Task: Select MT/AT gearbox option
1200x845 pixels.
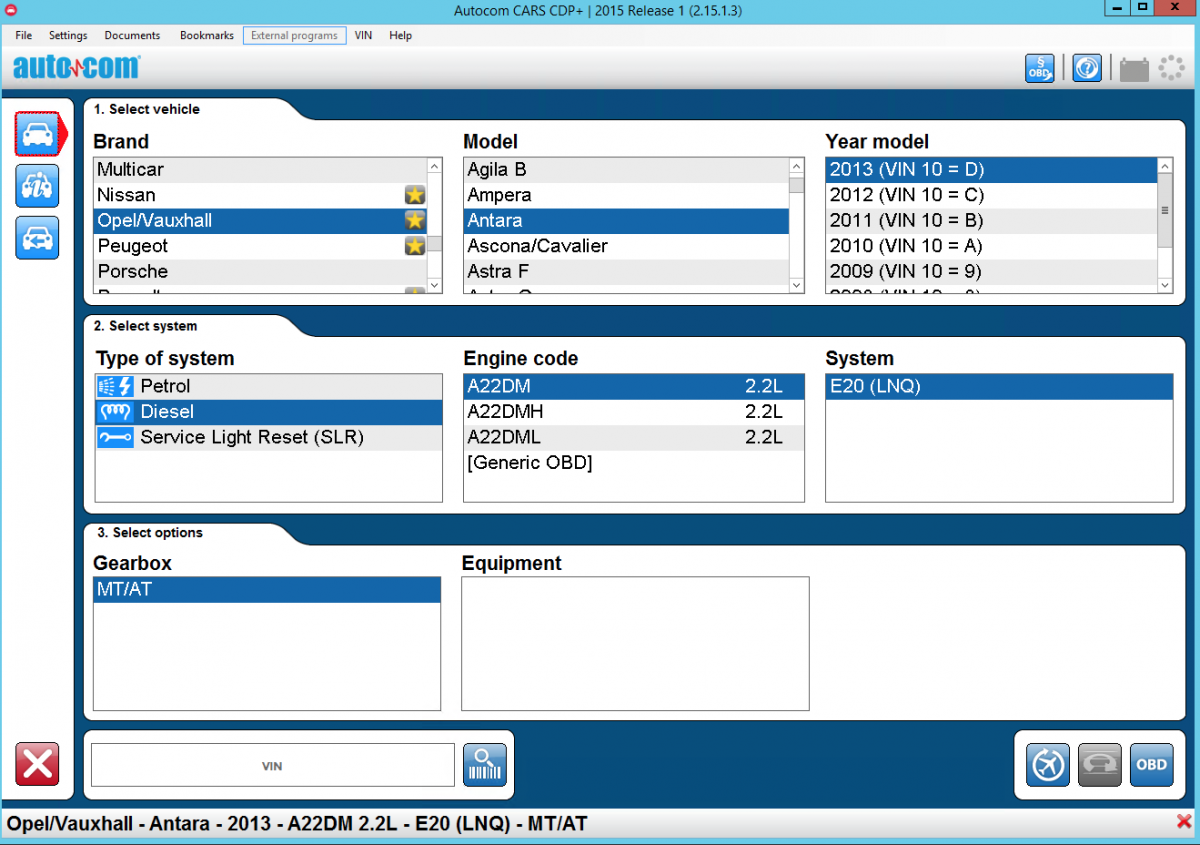Action: [267, 590]
